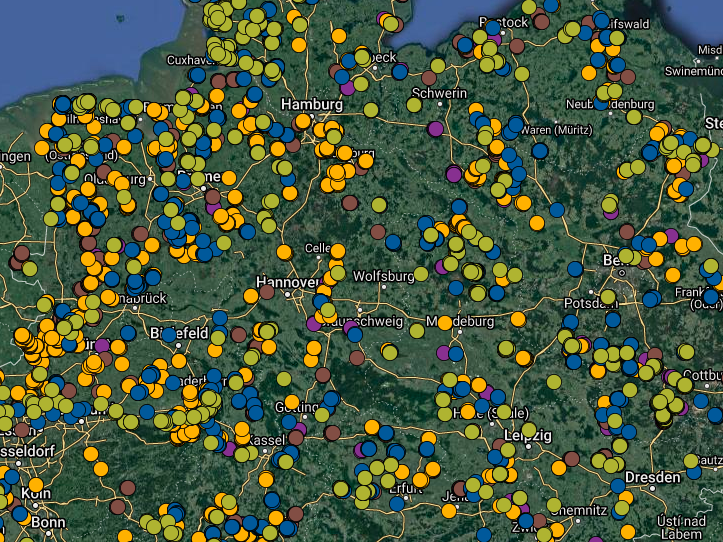Open the yellow marker overlapping the Magdeburg label
Image resolution: width=723 pixels, height=542 pixels.
click(x=444, y=323)
